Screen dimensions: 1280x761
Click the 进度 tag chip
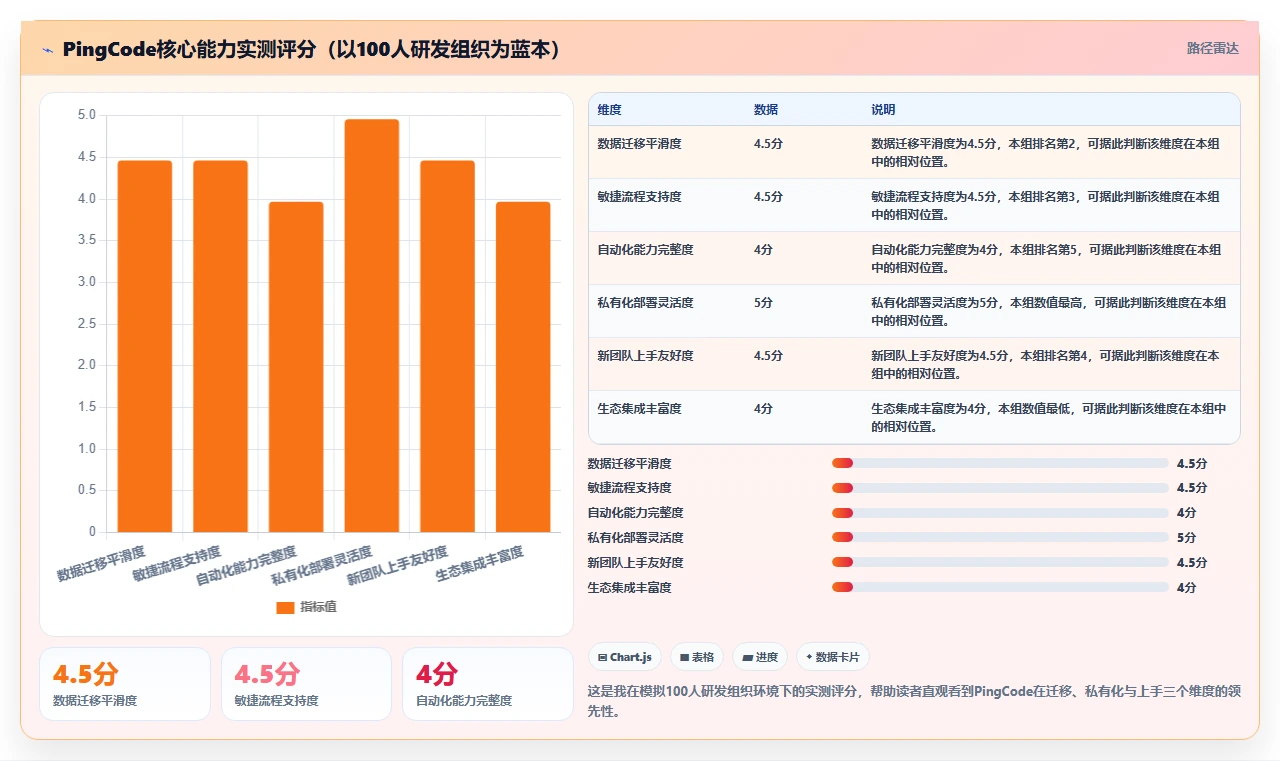tap(760, 657)
